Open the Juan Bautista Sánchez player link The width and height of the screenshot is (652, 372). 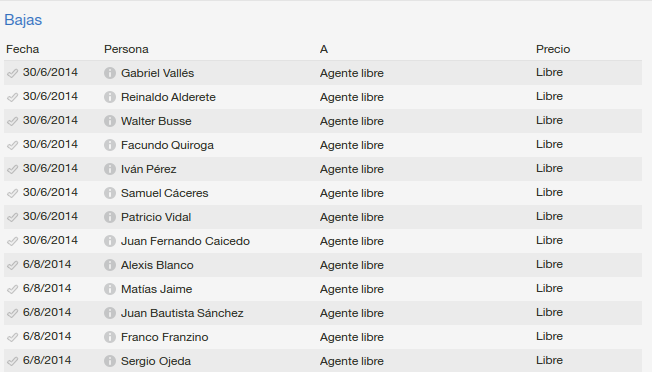pos(182,313)
